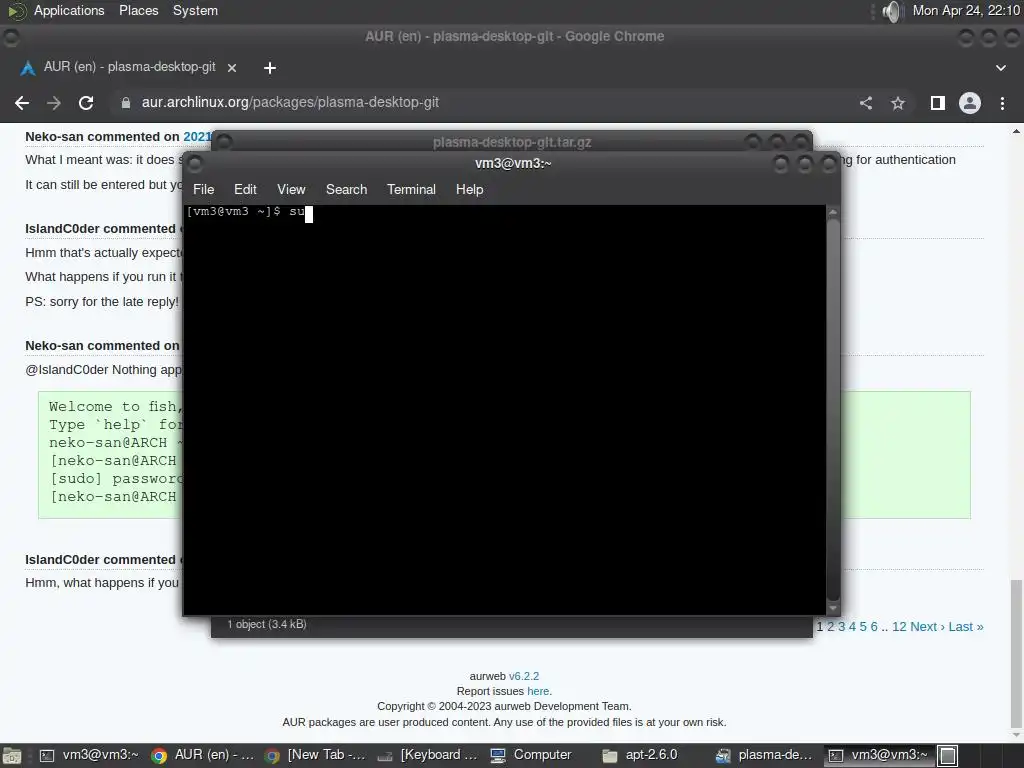This screenshot has width=1024, height=768.
Task: Switch to Keyboard taskbar window
Action: click(x=428, y=756)
